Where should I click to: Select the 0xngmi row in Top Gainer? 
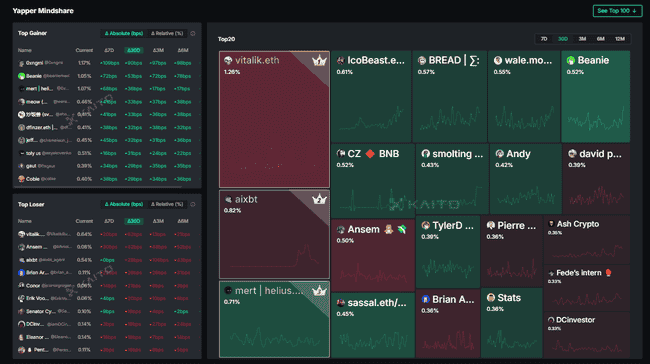click(x=107, y=63)
